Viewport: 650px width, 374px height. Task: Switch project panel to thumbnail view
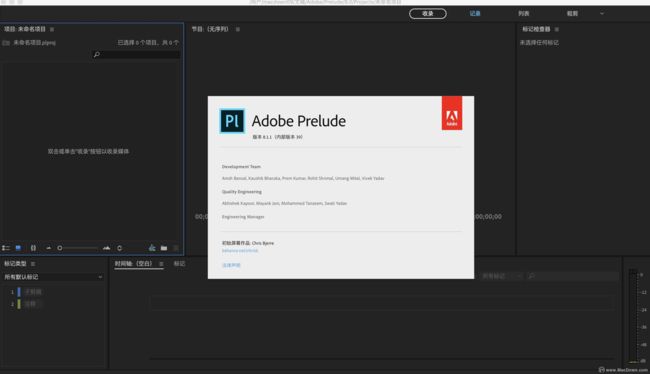(x=18, y=248)
